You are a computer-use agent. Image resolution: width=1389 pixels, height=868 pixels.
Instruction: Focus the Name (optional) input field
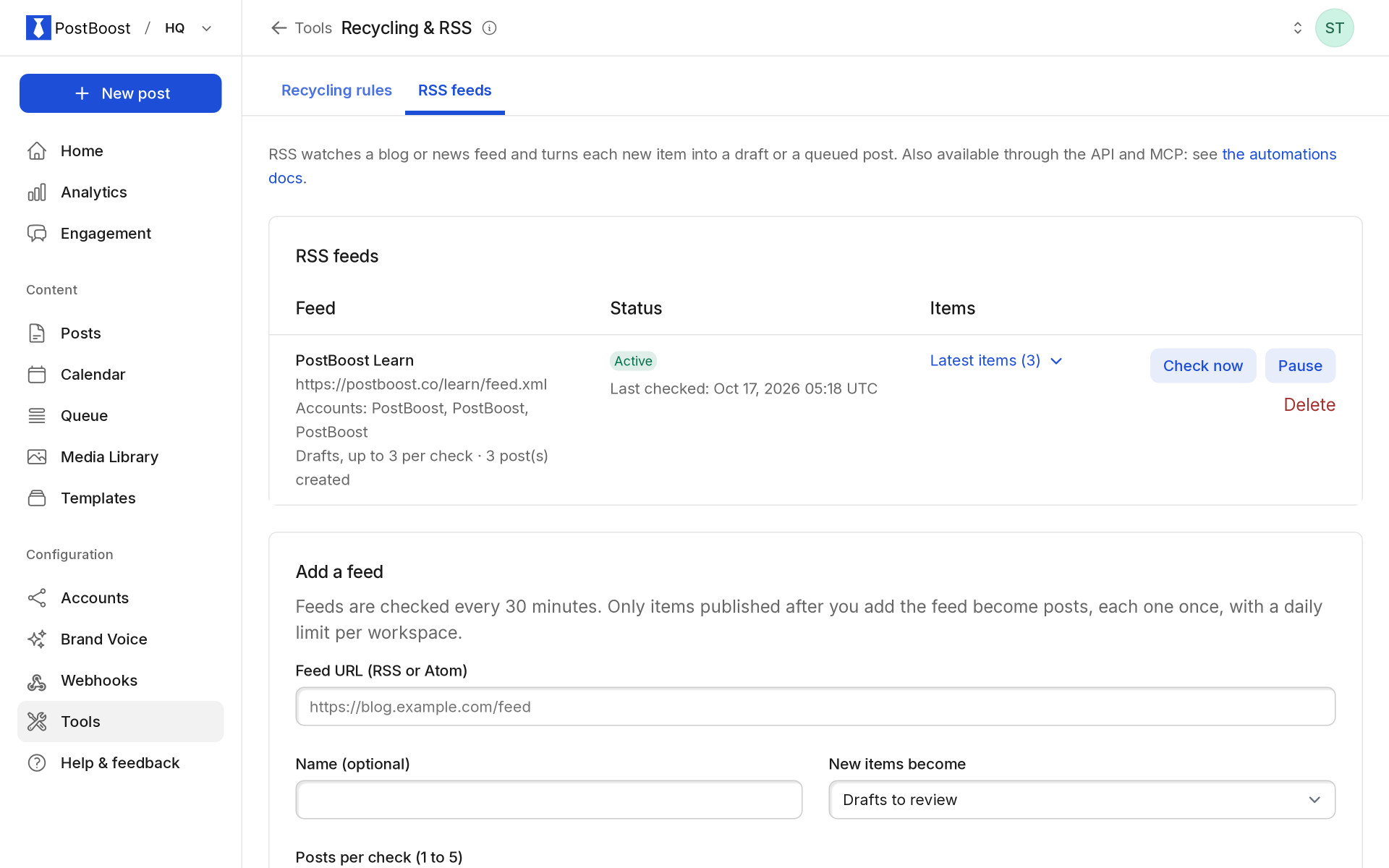pyautogui.click(x=548, y=800)
